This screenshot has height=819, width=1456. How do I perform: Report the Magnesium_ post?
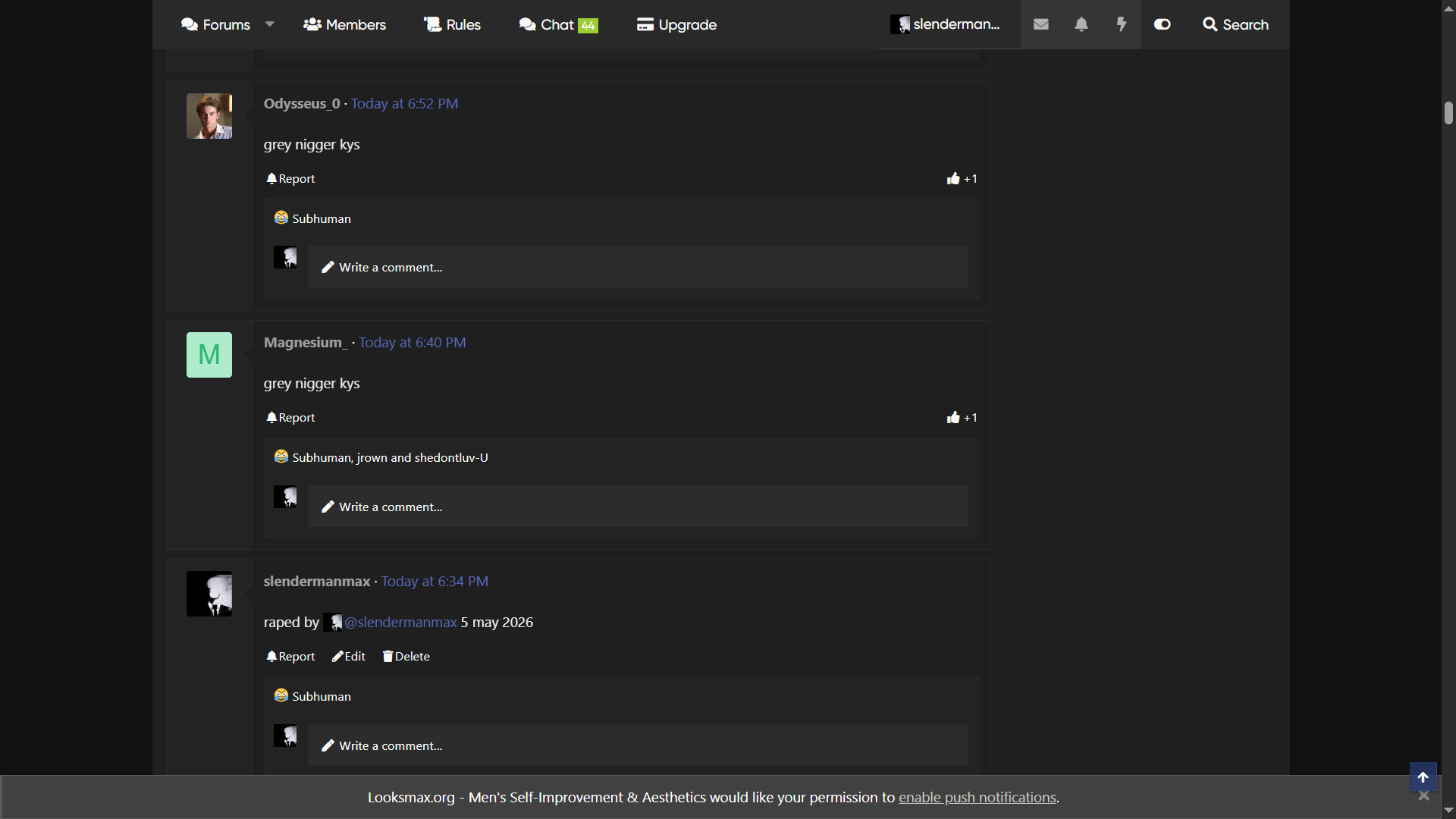click(290, 417)
